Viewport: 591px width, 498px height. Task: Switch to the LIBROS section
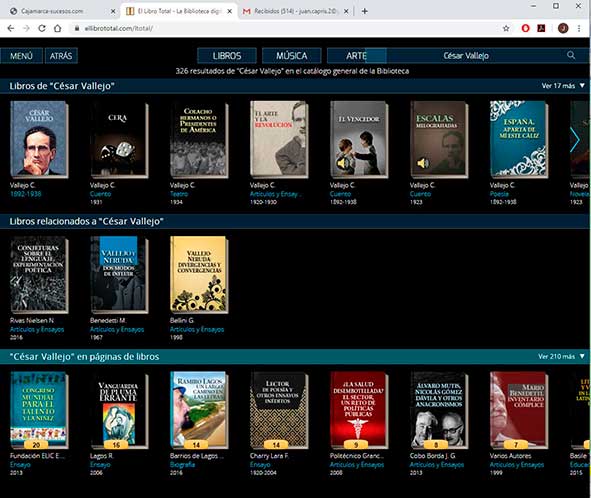pyautogui.click(x=227, y=56)
